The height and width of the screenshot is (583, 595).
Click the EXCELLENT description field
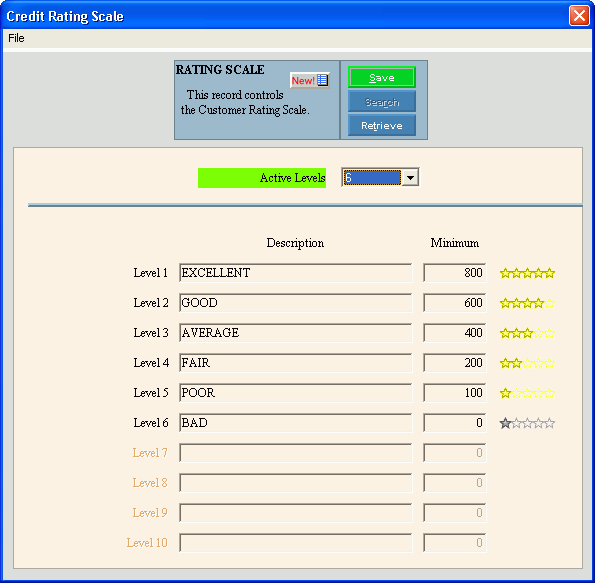[x=296, y=273]
